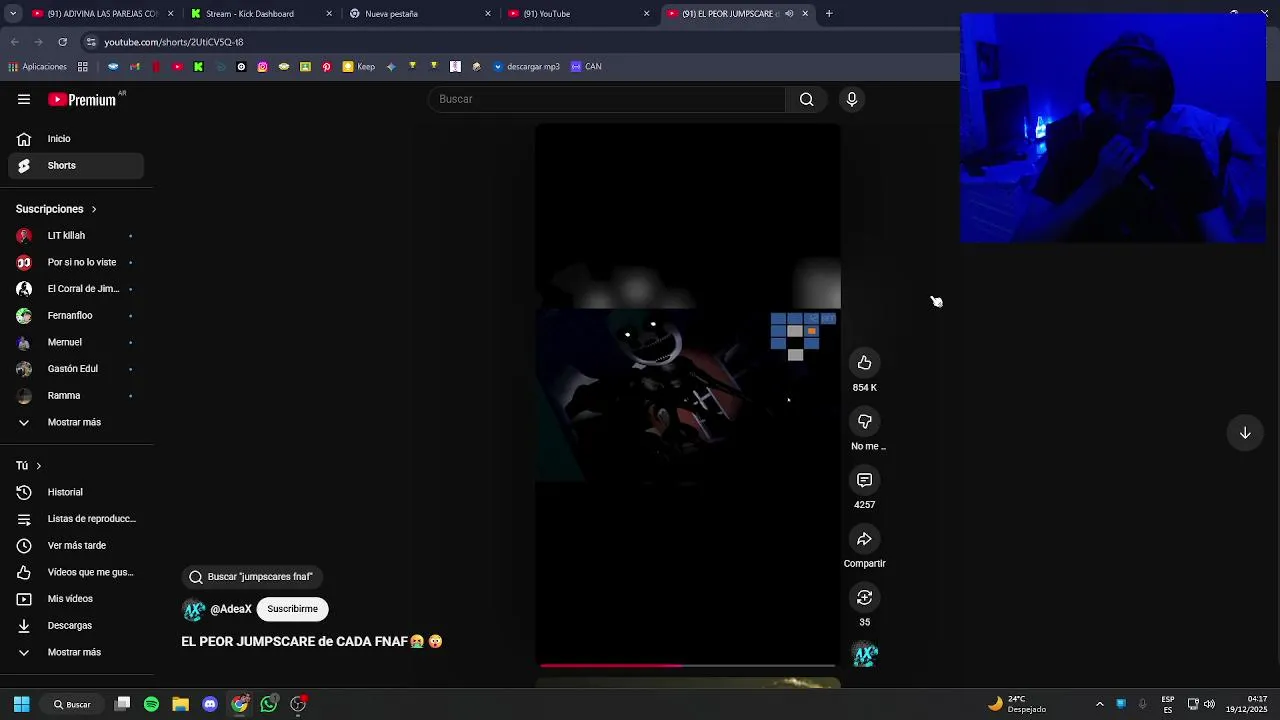Click Buscar "jumpscares fnaf" suggestion chip
This screenshot has width=1280, height=720.
(252, 577)
